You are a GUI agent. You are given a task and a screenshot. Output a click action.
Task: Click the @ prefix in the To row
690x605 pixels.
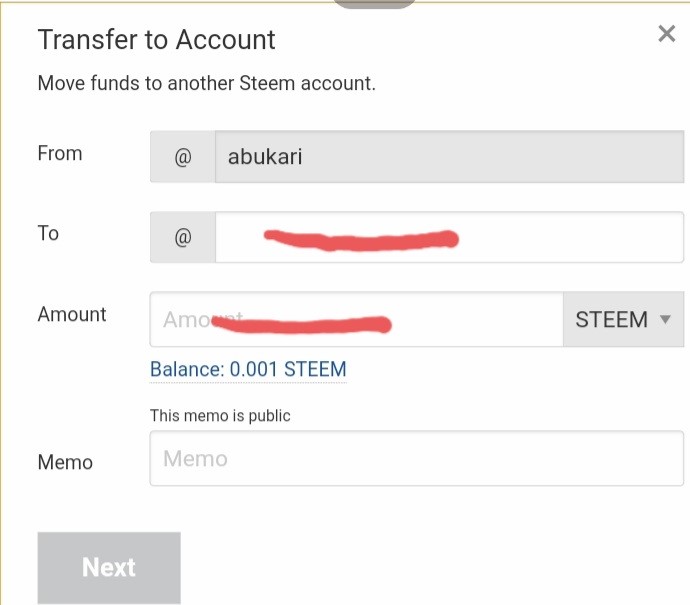(183, 238)
